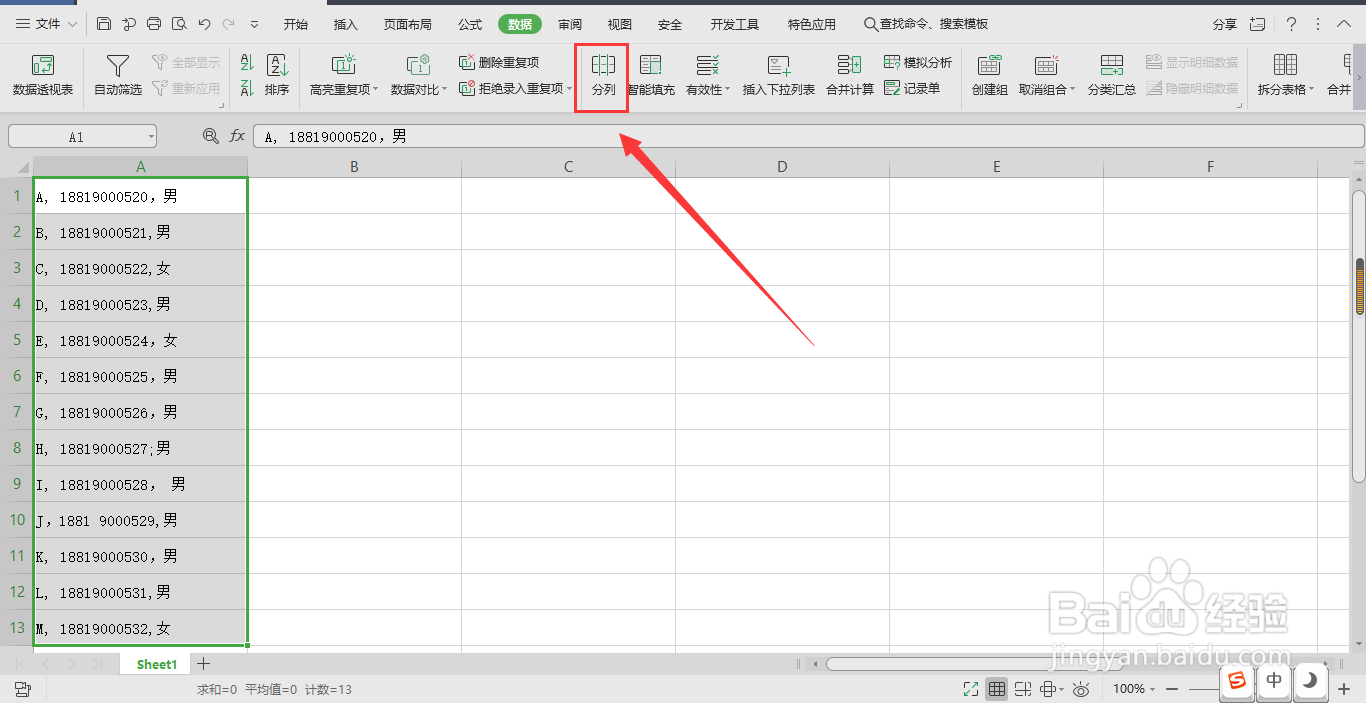
Task: Click the search box 查找命令、搜索模板
Action: (926, 24)
